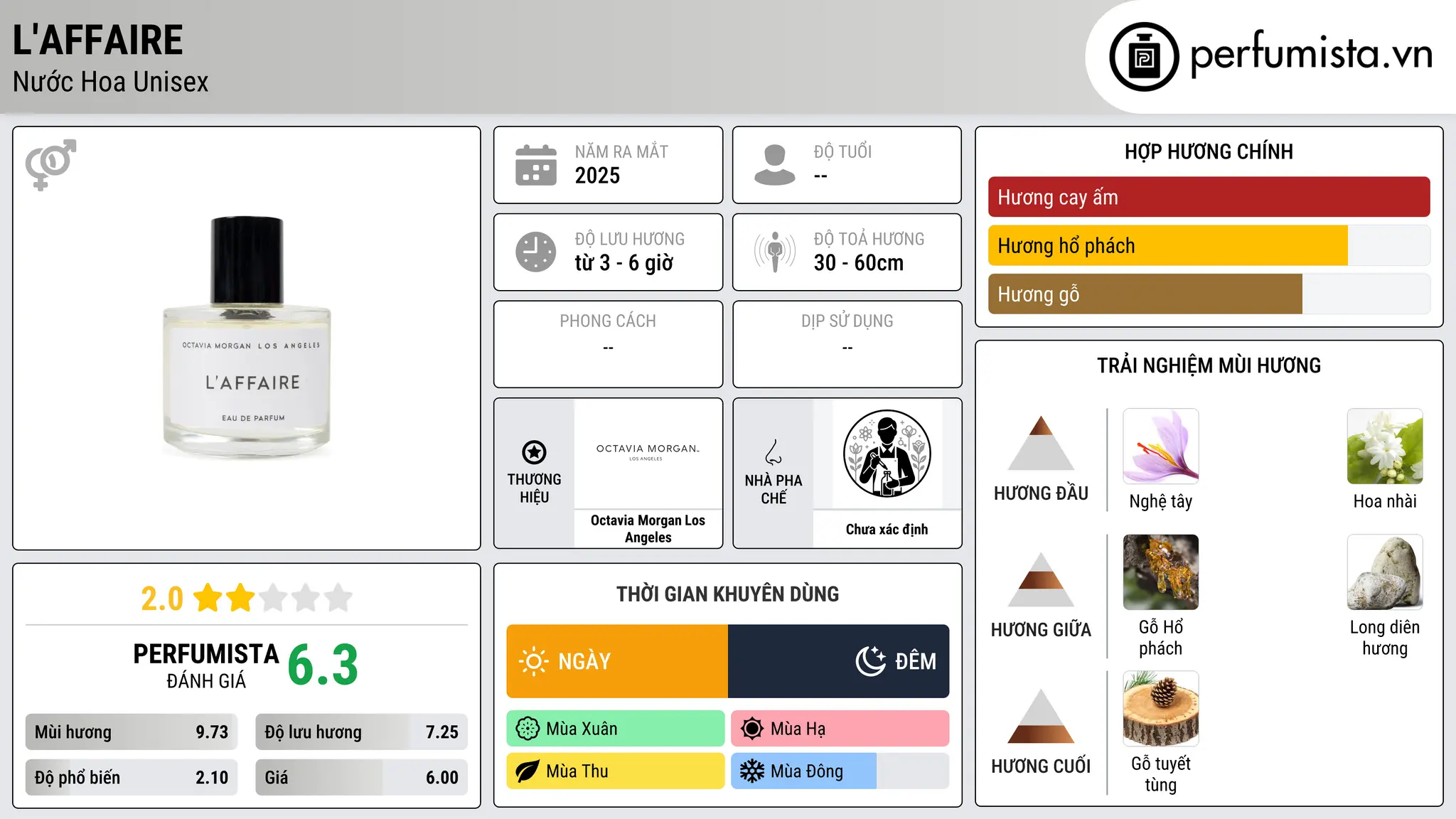1456x819 pixels.
Task: Click the perfumista.vn perfume bottle logo icon
Action: click(1144, 57)
